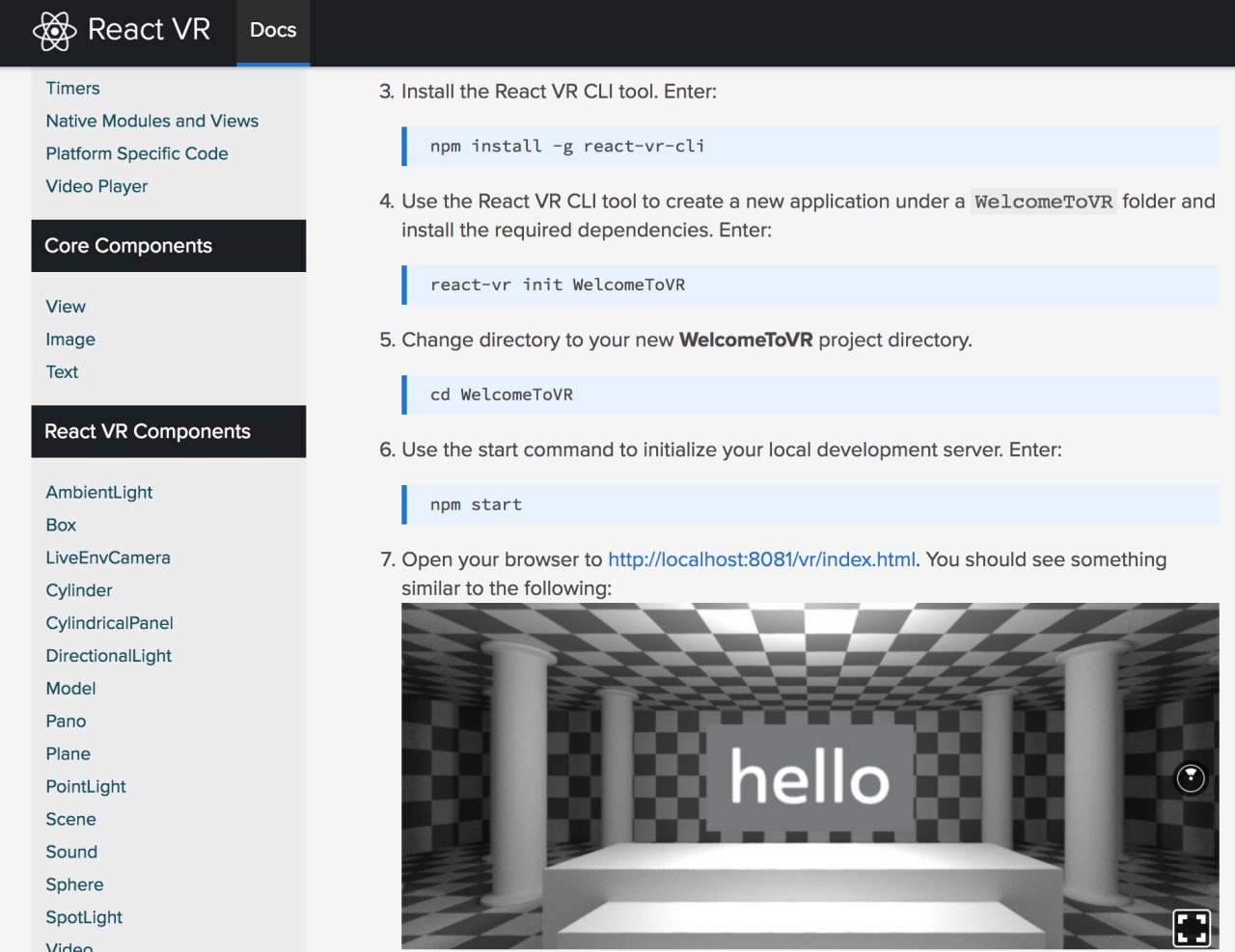
Task: Open the SpotLight component page
Action: [x=84, y=918]
